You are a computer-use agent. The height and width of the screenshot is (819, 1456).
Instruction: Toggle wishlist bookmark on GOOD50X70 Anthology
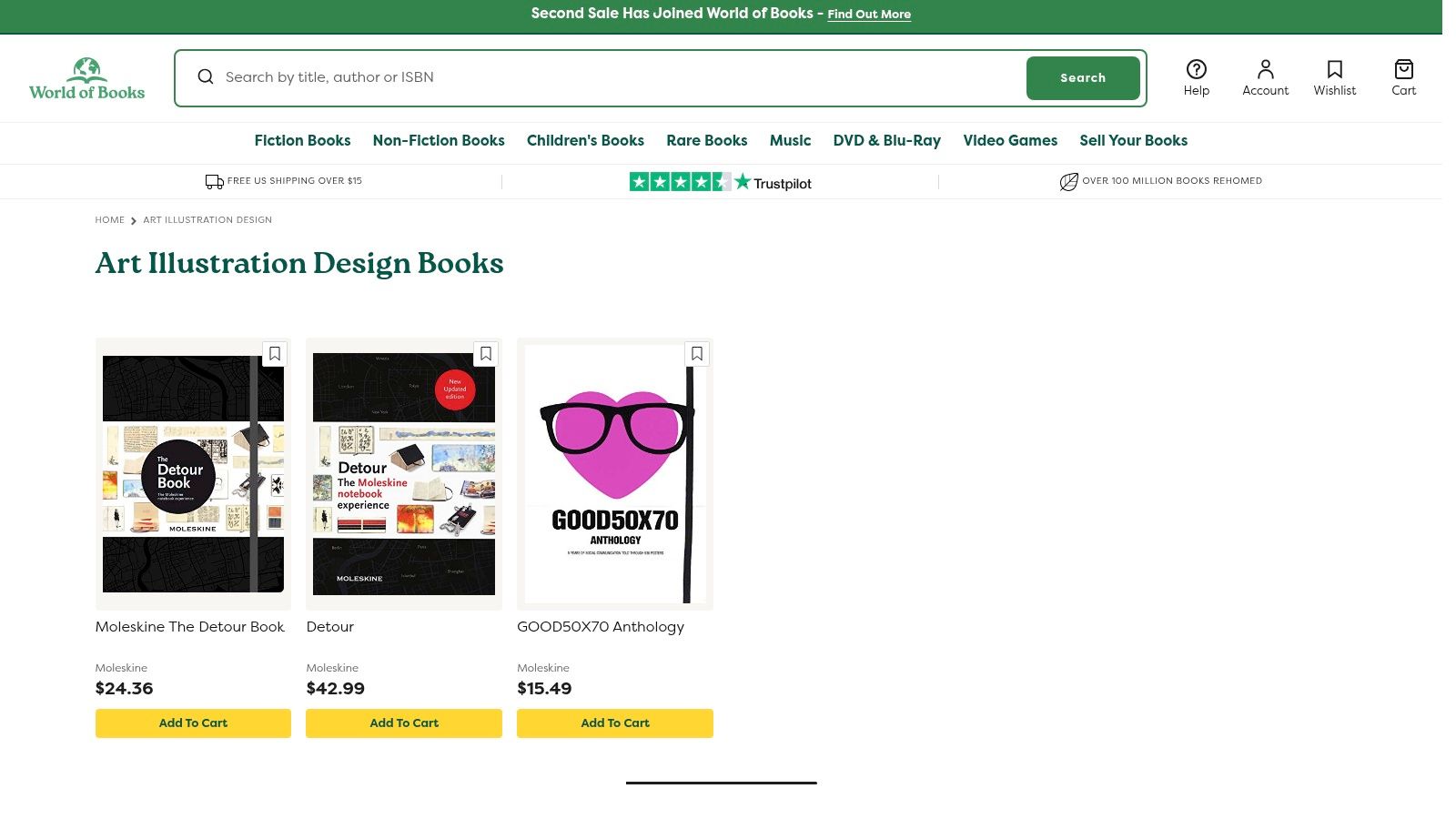tap(697, 354)
